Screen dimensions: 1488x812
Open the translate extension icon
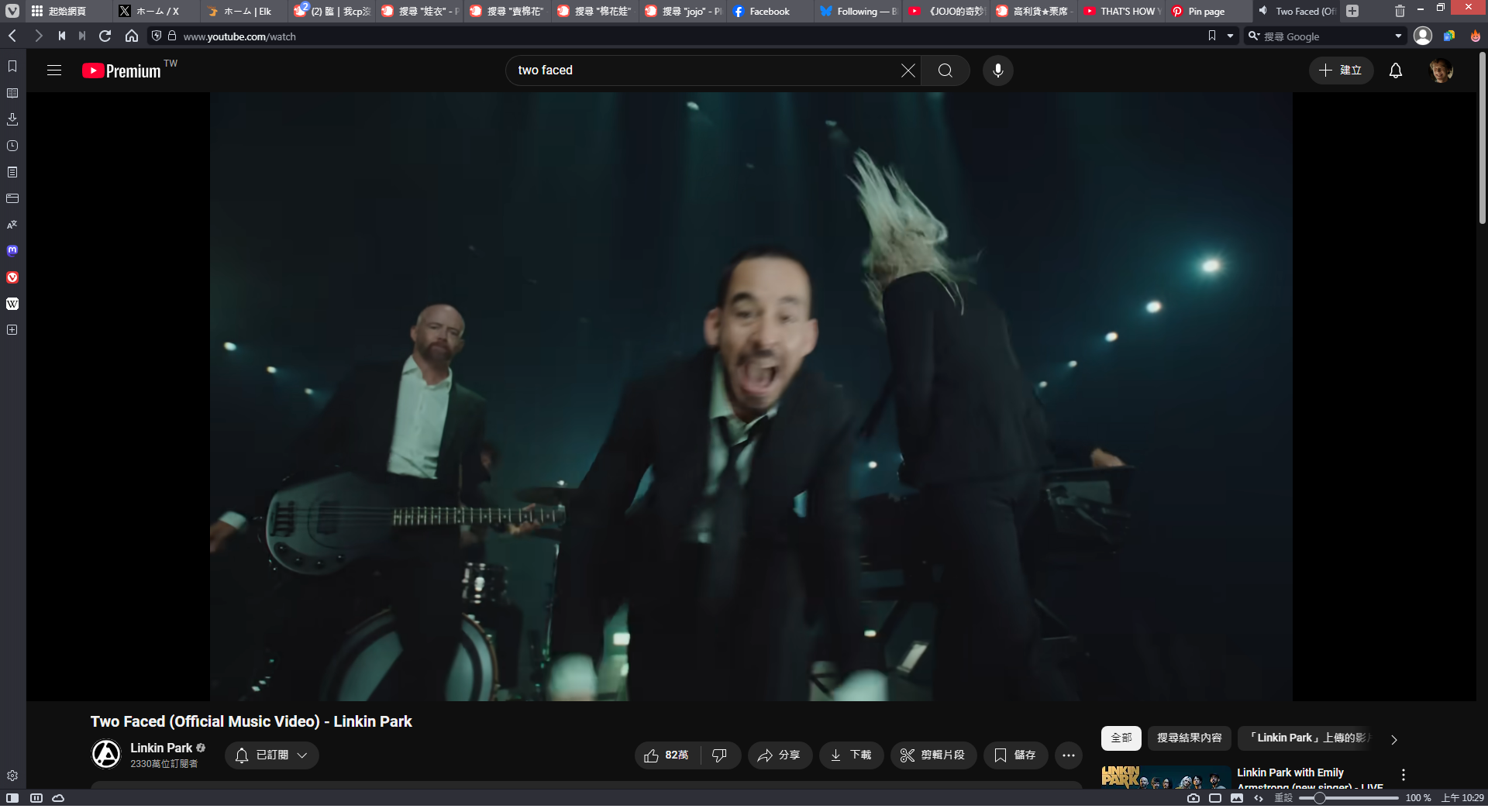pos(1449,36)
